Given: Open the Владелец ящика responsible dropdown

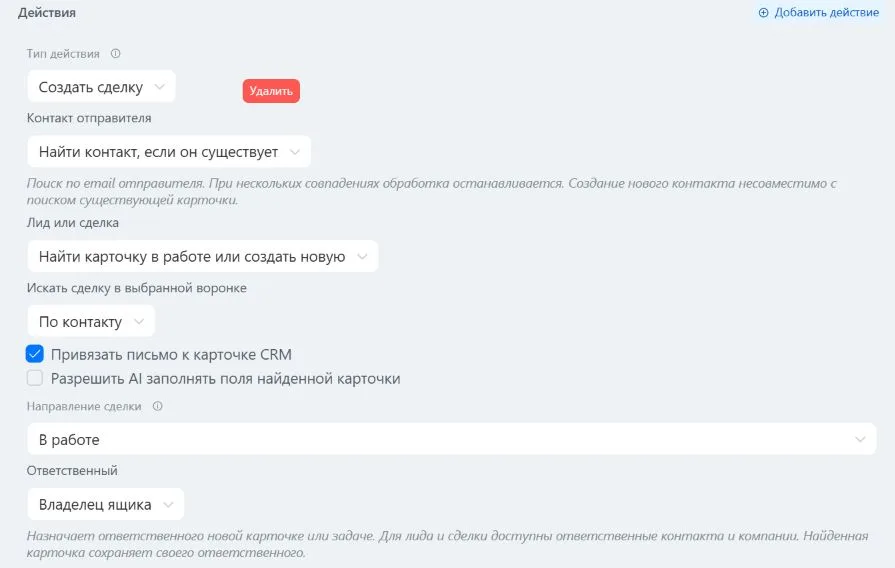Looking at the screenshot, I should tap(106, 504).
